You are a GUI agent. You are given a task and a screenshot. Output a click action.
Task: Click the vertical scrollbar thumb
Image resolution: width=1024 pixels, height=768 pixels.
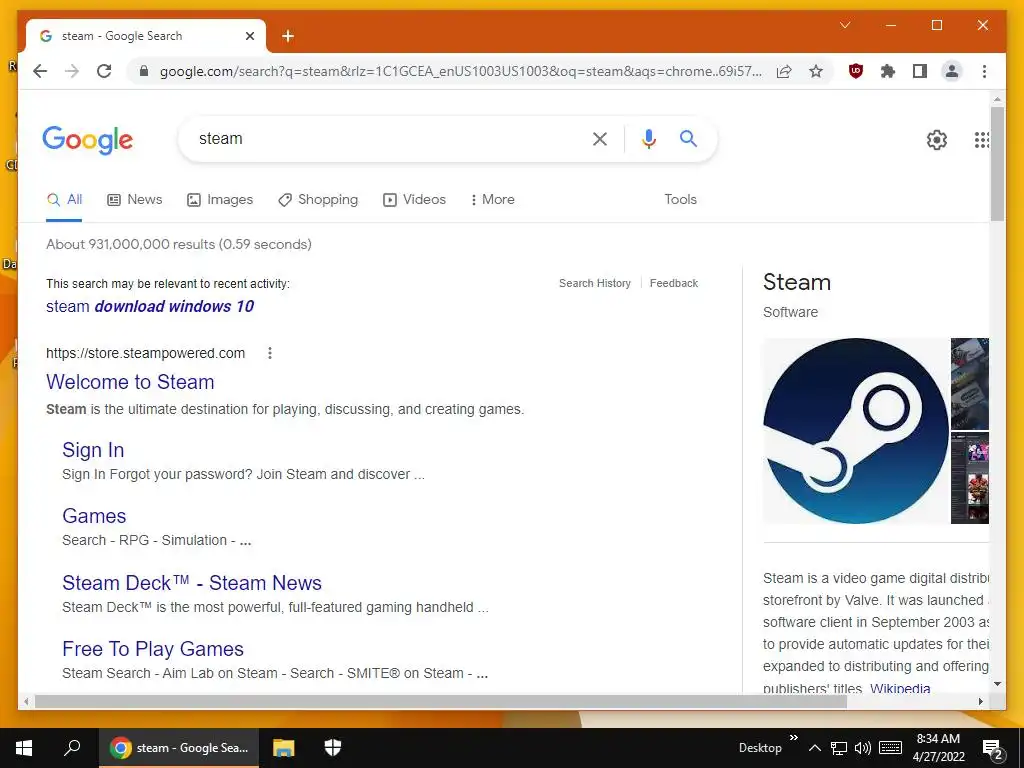point(997,164)
